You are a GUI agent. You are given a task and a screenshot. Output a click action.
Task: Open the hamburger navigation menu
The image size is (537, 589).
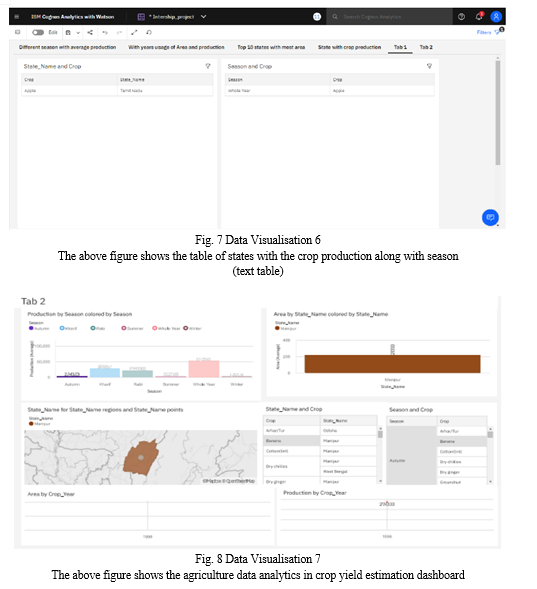coord(17,17)
